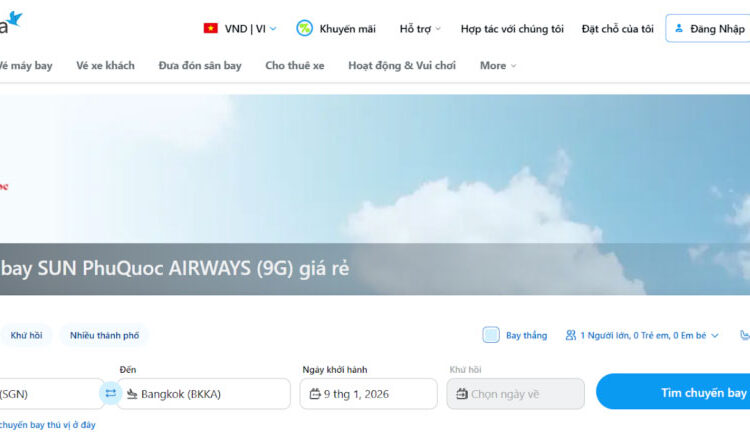
Task: Click the origin field showing (SGN)
Action: [x=52, y=394]
